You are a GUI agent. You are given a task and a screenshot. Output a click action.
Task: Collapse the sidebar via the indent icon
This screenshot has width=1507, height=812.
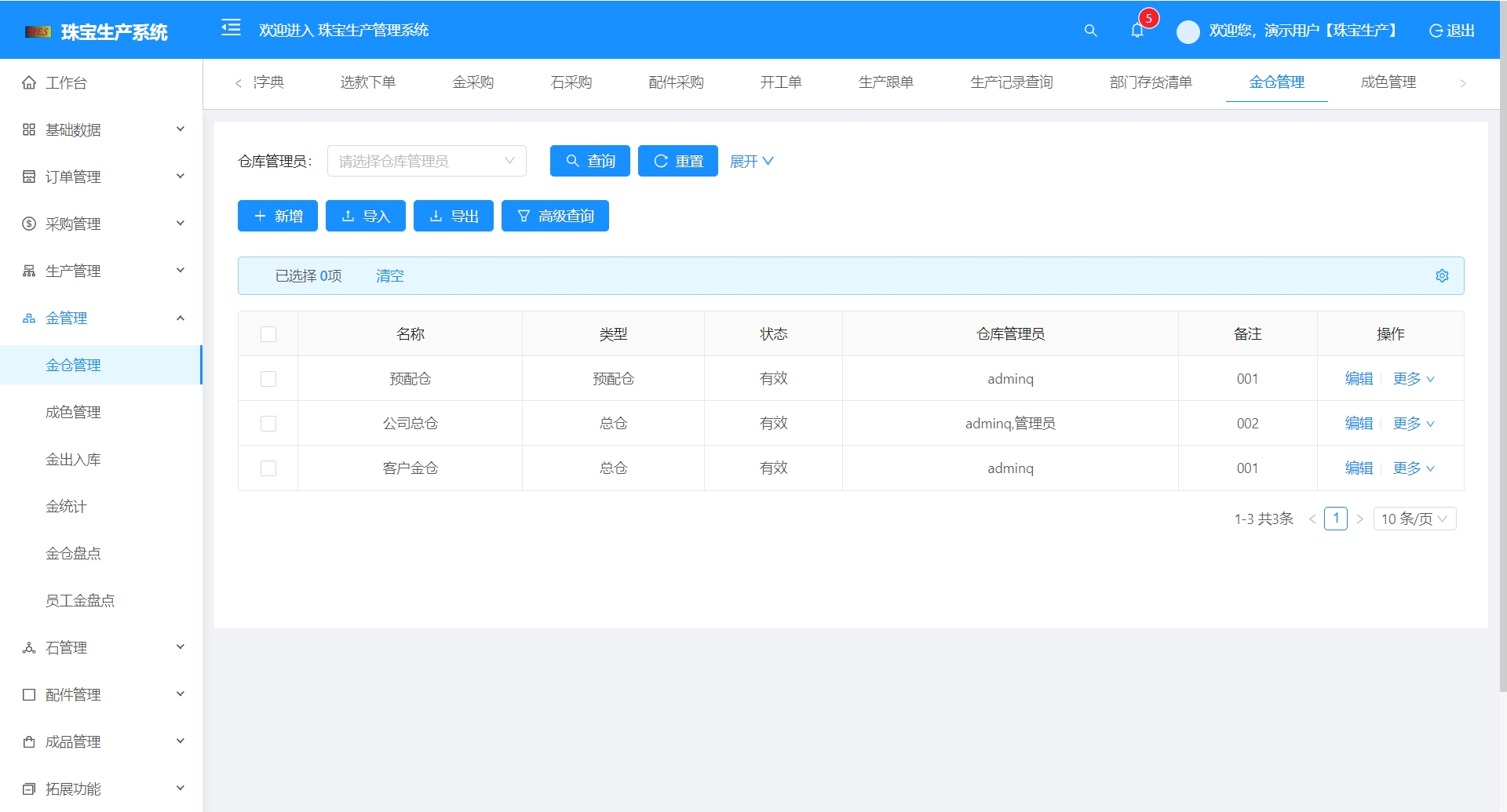coord(231,28)
